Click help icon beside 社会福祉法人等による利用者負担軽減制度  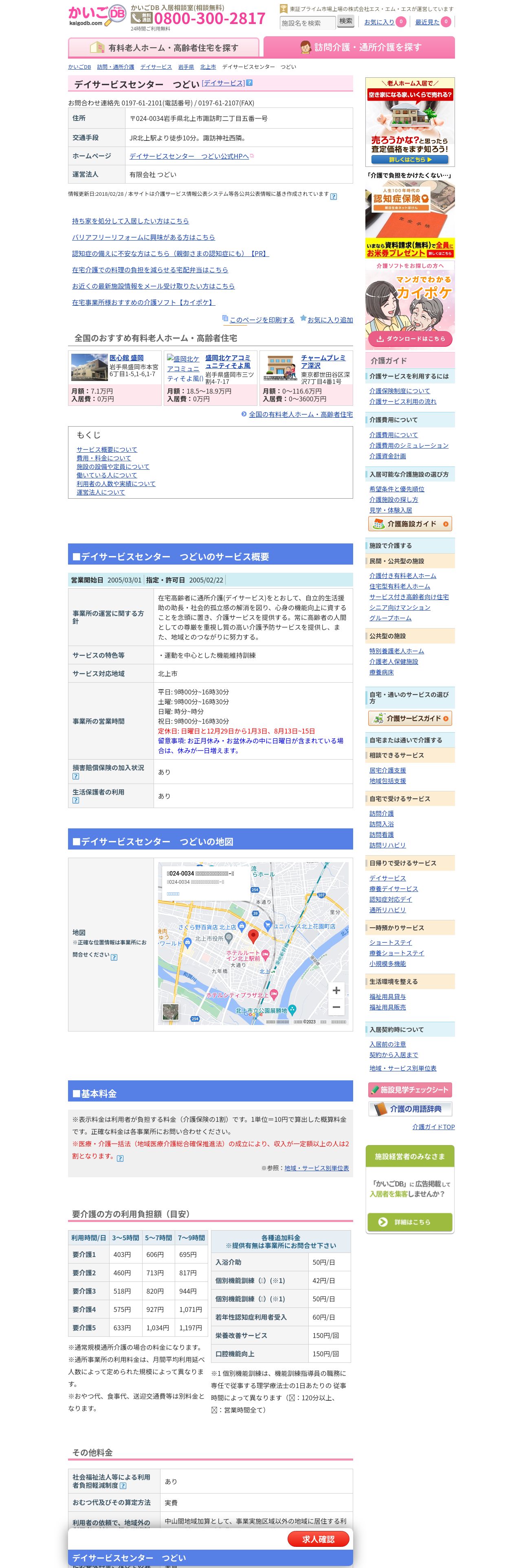click(123, 1485)
